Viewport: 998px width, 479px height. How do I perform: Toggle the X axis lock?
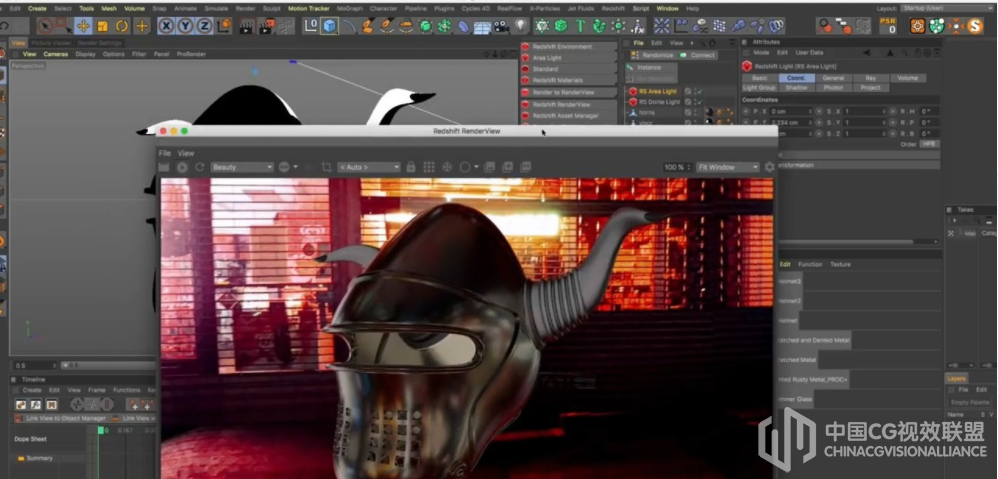(166, 26)
